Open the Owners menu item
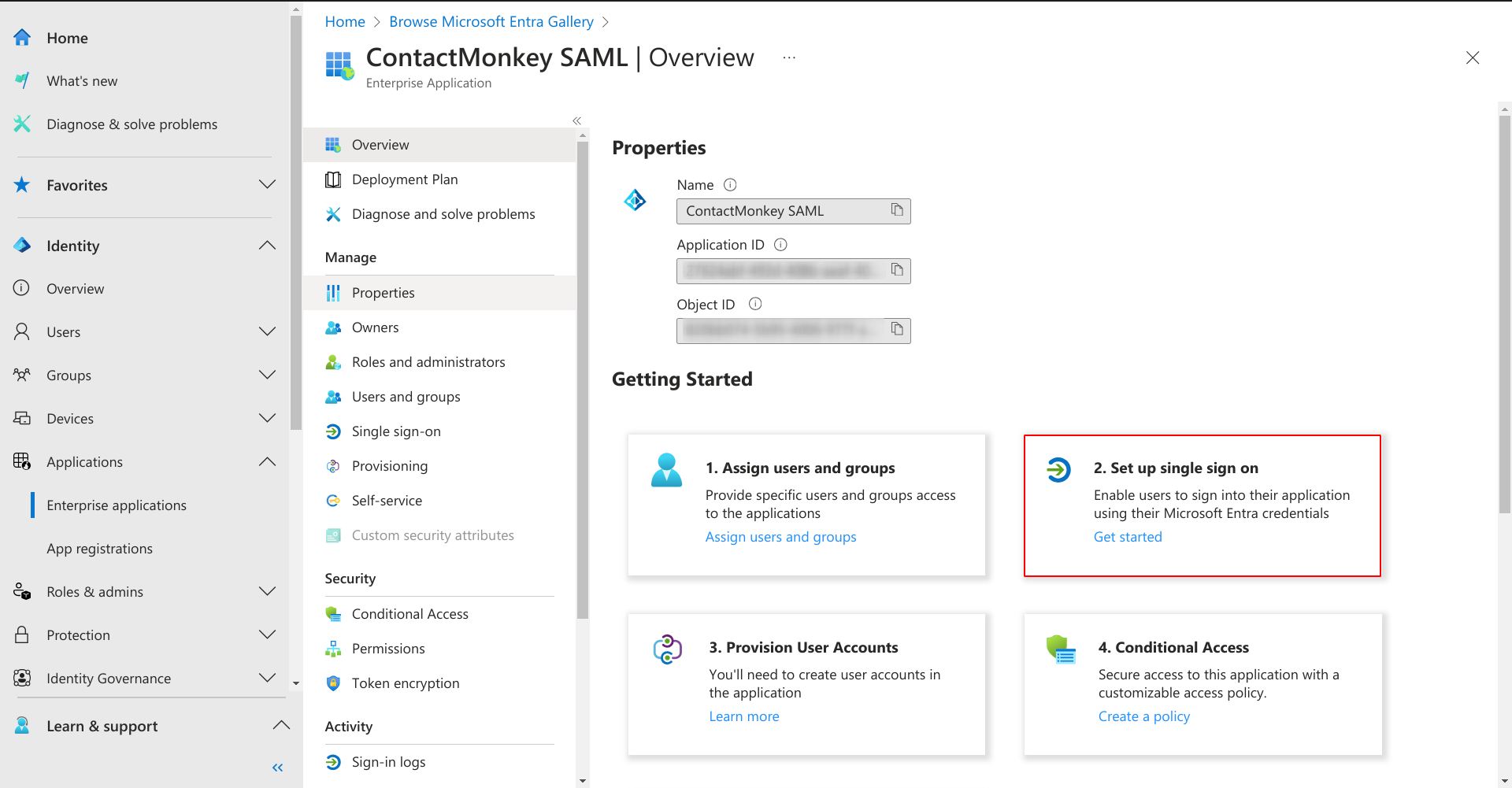This screenshot has height=788, width=1512. coord(439,327)
